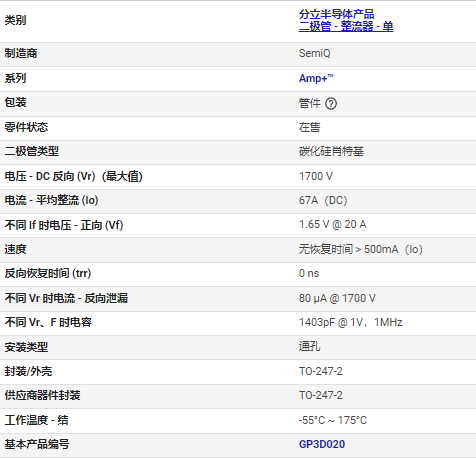Click the 1.65 V @ 20 A value
Viewport: 476px width, 459px height.
pyautogui.click(x=332, y=224)
